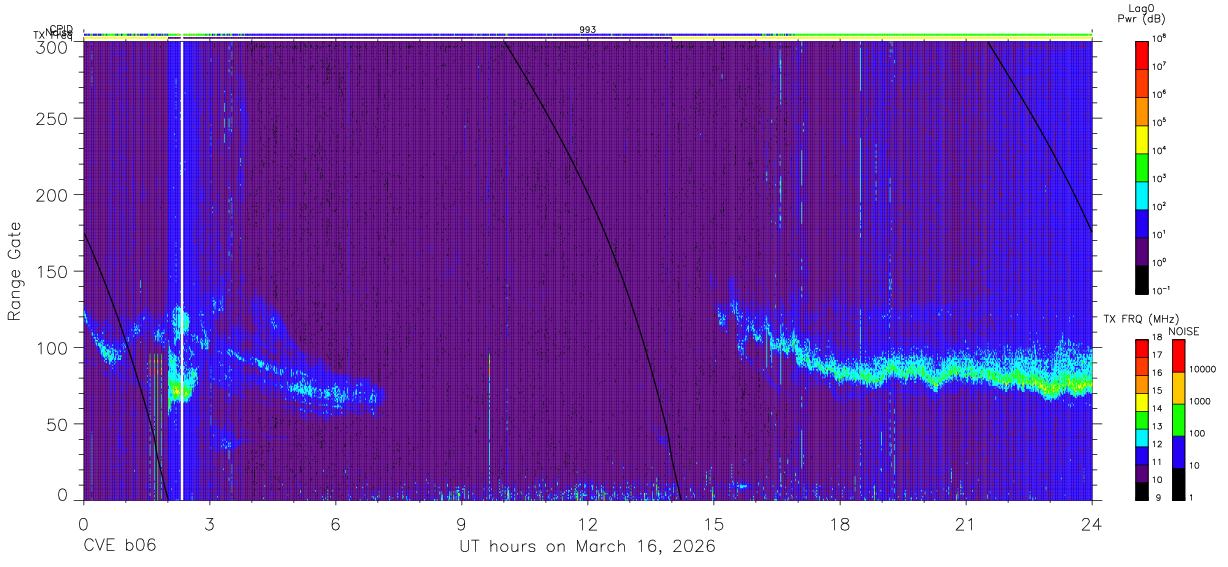
Task: Click the red 17-18 MHz segment of TX FRQ colorbar
Action: [1142, 348]
